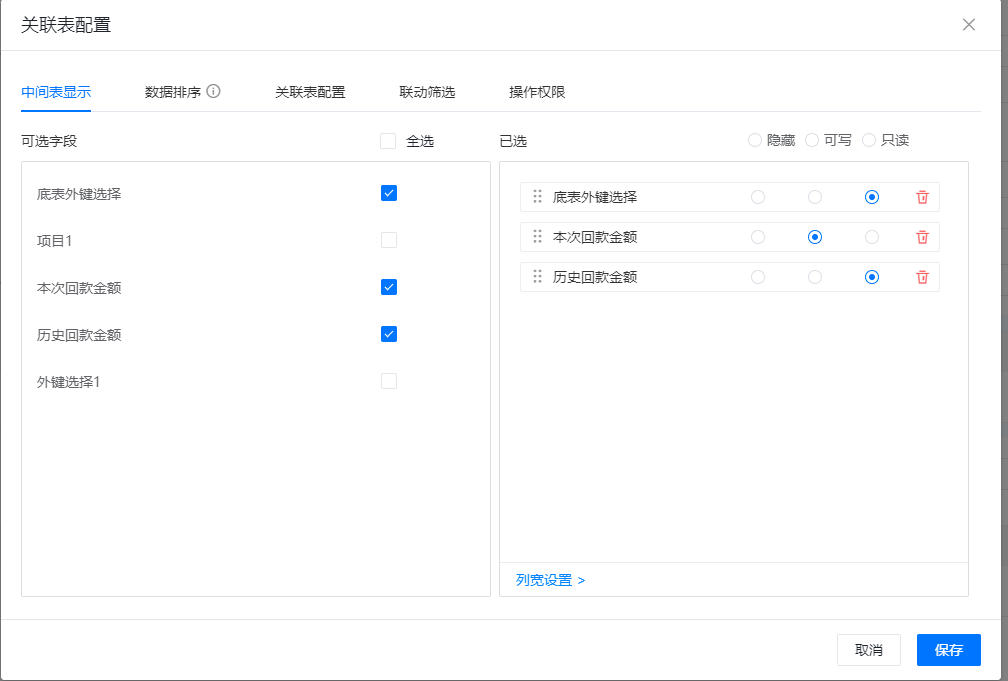Image resolution: width=1008 pixels, height=681 pixels.
Task: Select the 可写 header radio button
Action: (812, 140)
